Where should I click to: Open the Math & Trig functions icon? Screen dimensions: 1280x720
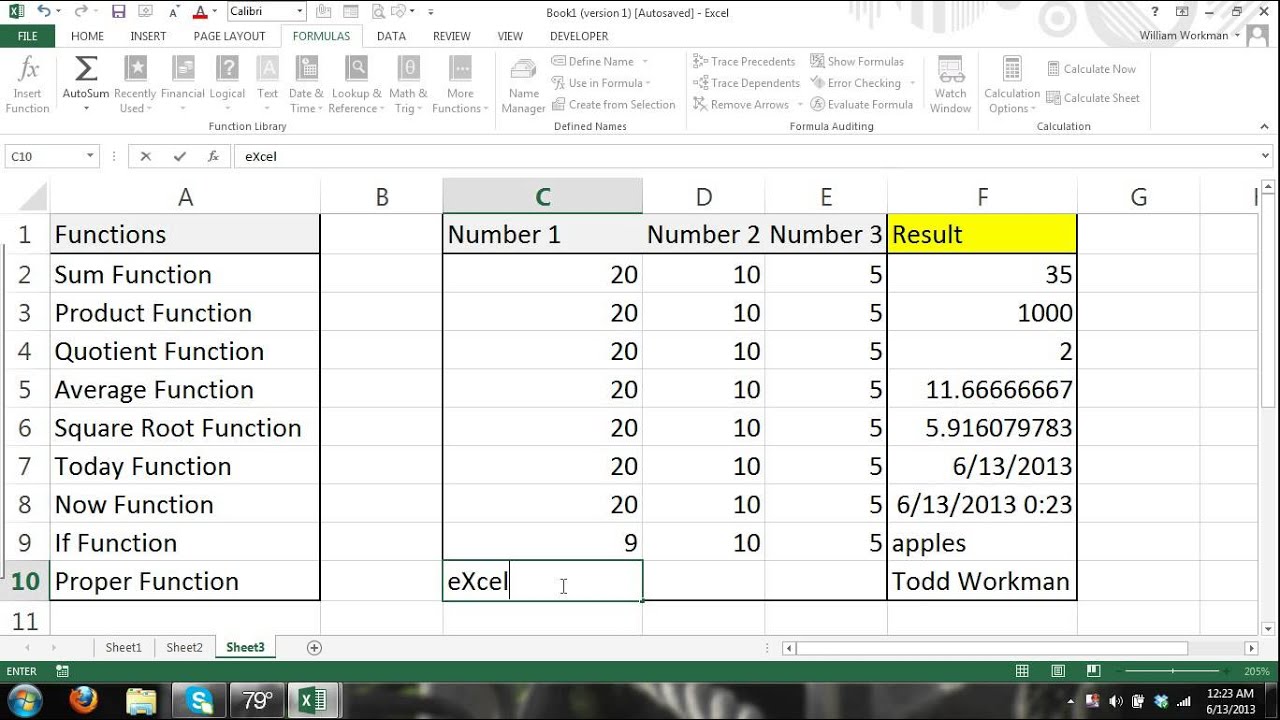409,69
